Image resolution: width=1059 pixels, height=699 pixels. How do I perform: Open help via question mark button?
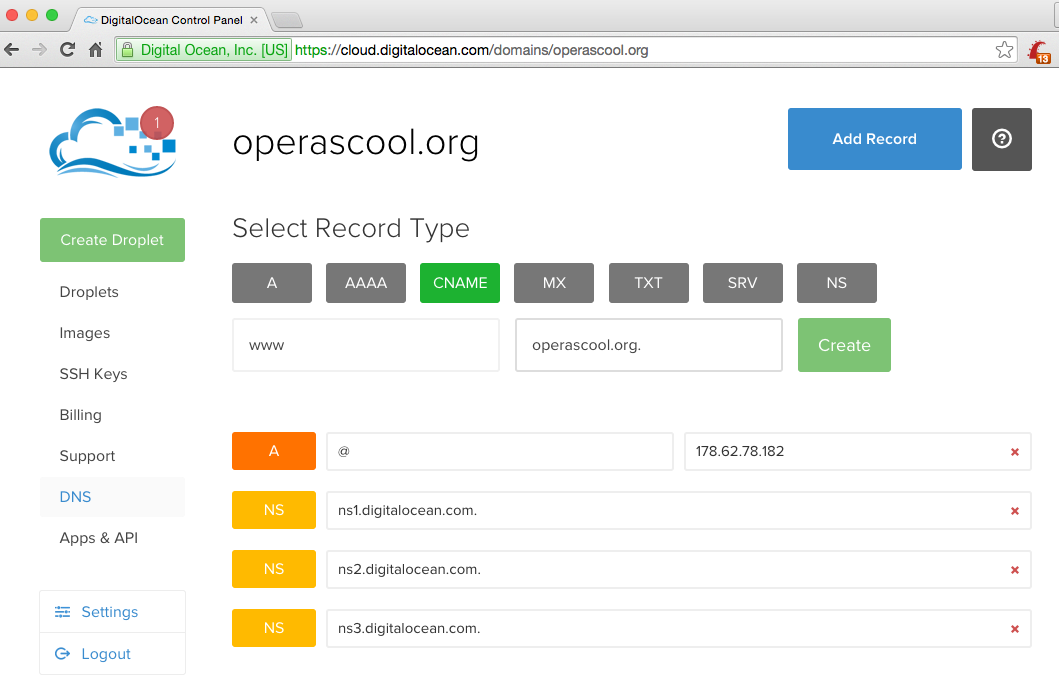pyautogui.click(x=1002, y=139)
